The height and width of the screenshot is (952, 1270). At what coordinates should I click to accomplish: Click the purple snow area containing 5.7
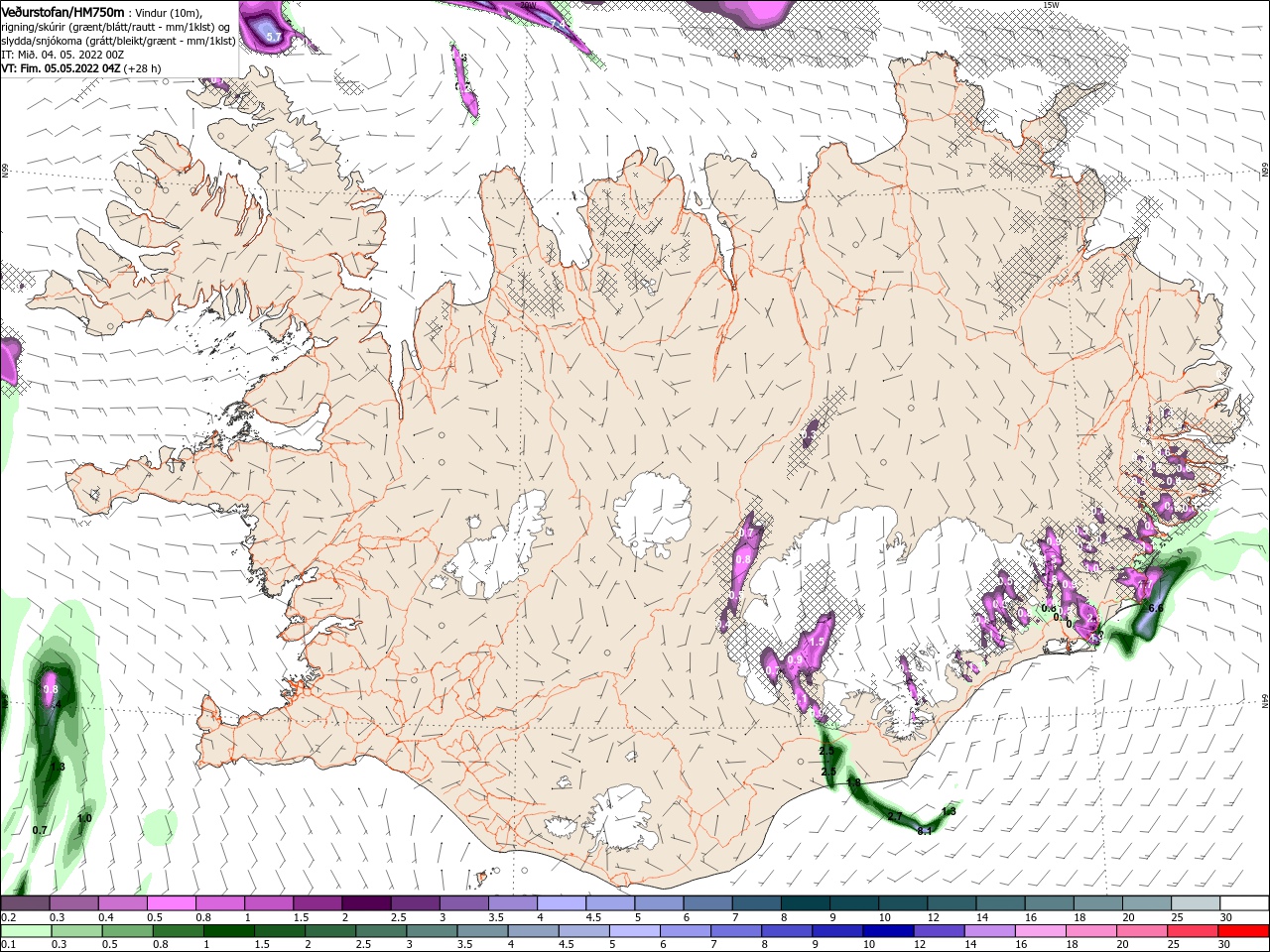268,28
